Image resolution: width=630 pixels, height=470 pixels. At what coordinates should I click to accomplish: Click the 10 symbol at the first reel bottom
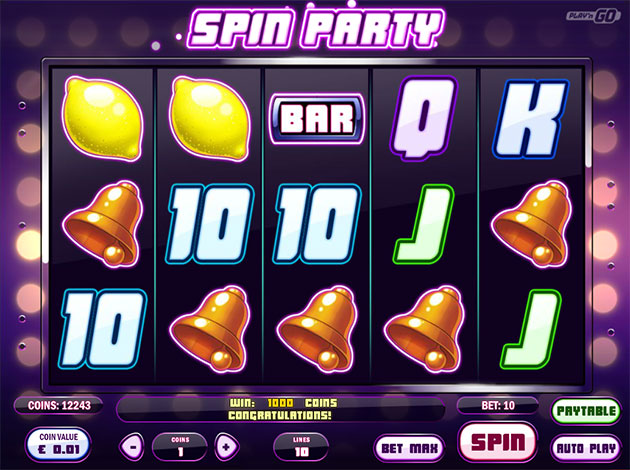pos(103,329)
